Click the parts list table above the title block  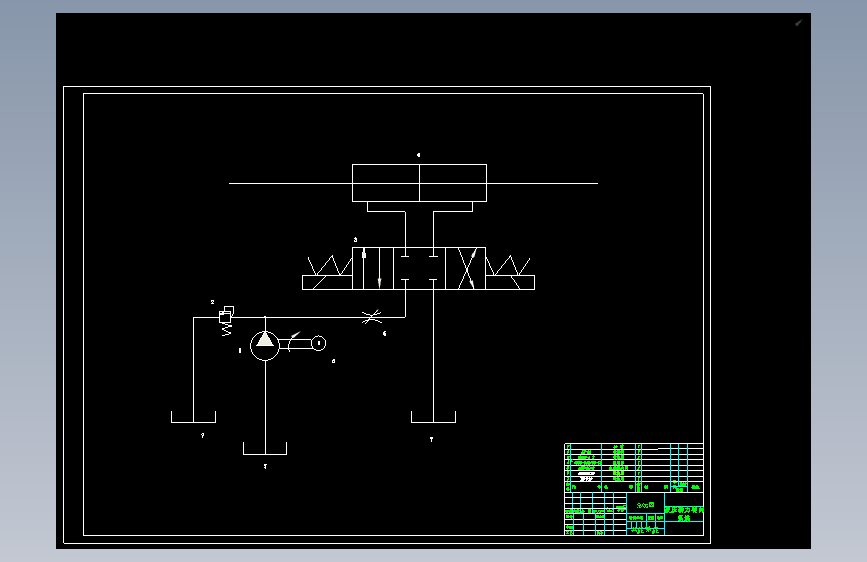(x=634, y=467)
